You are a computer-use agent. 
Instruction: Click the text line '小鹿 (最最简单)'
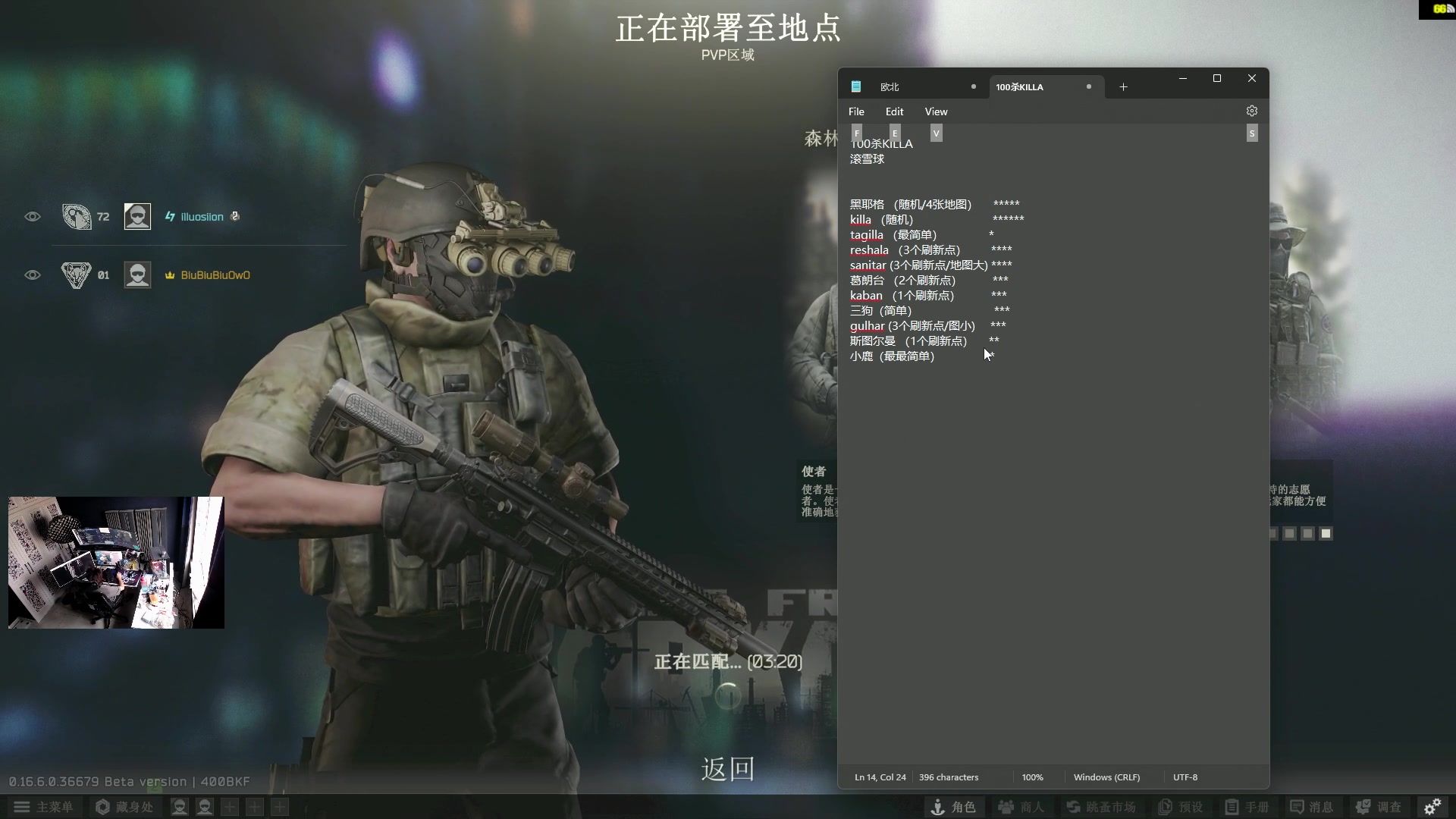point(892,356)
